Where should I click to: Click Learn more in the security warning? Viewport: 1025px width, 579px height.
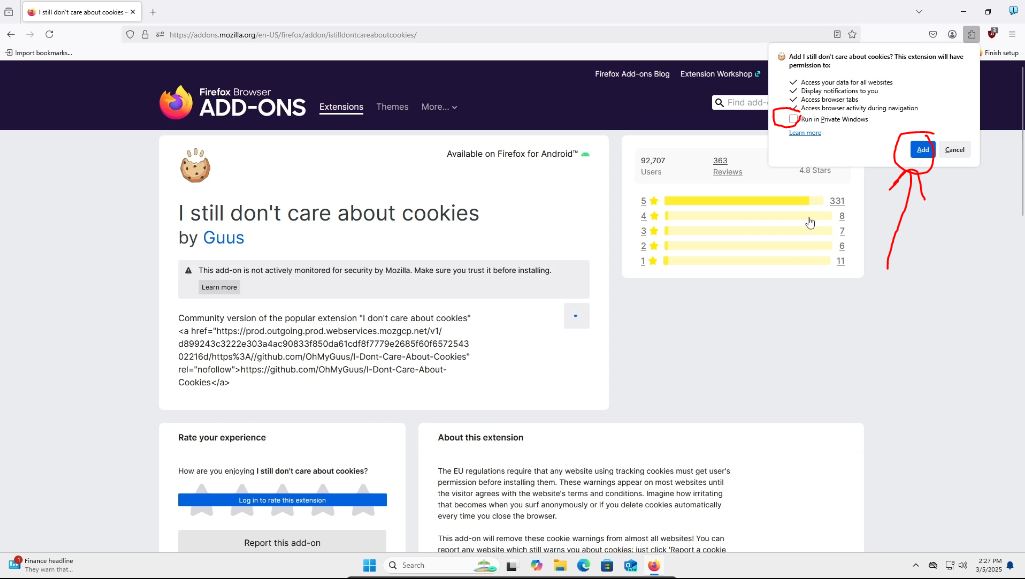click(x=219, y=287)
